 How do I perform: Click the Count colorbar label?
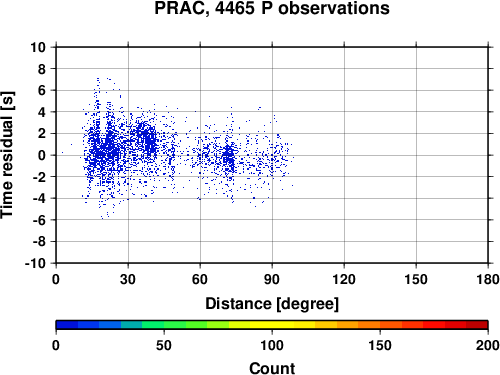[x=272, y=368]
